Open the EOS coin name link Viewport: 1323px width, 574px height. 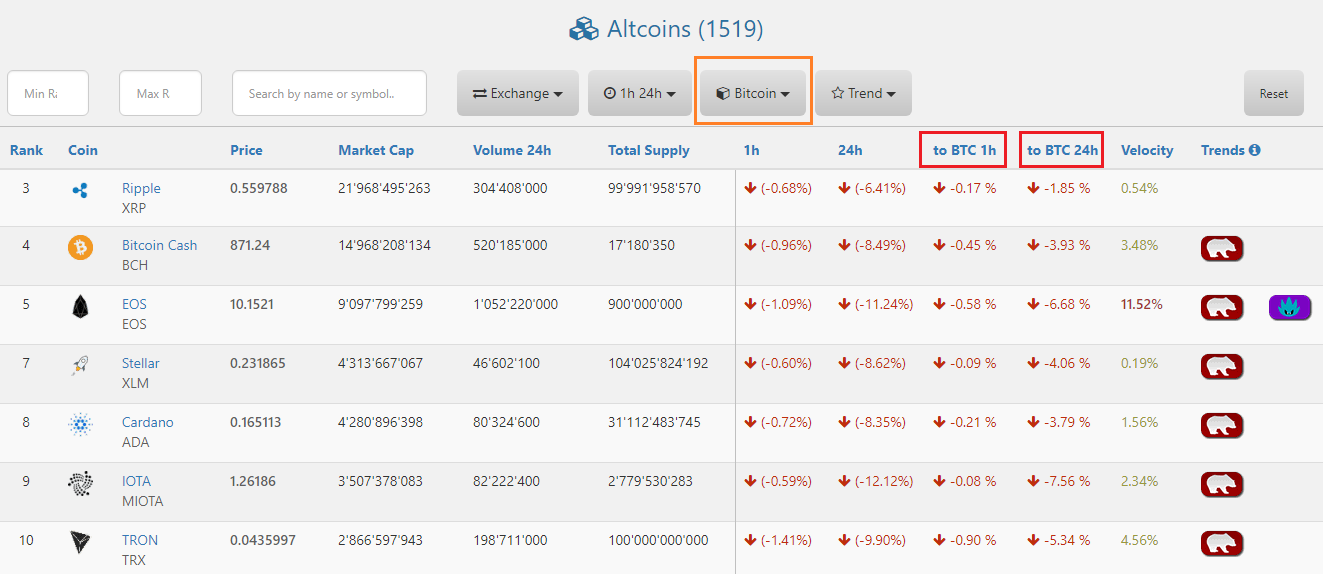point(134,304)
